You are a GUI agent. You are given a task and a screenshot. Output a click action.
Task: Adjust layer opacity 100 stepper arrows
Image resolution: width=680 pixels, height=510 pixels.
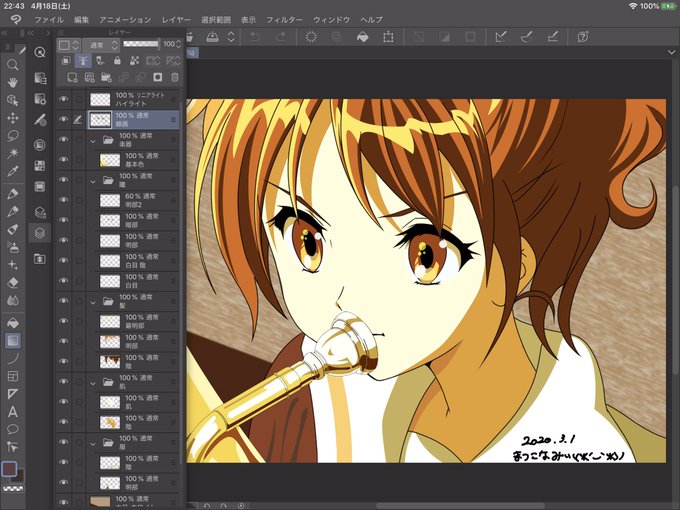[x=178, y=44]
